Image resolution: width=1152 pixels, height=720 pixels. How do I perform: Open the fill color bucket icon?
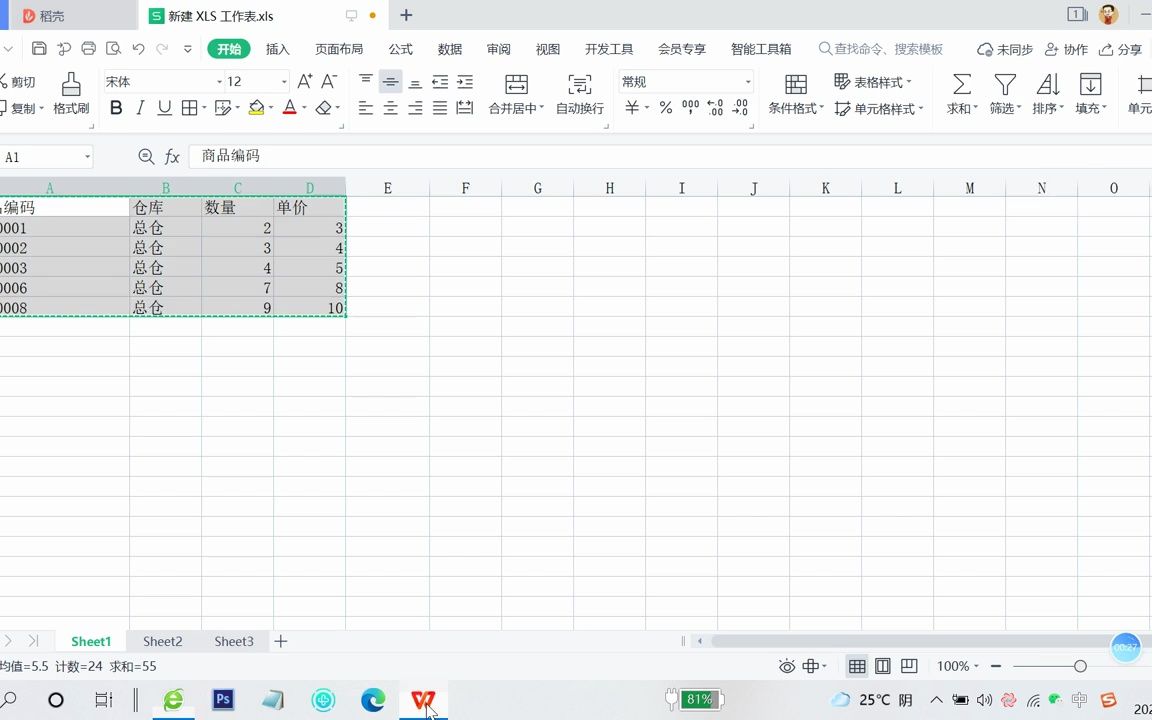(258, 108)
